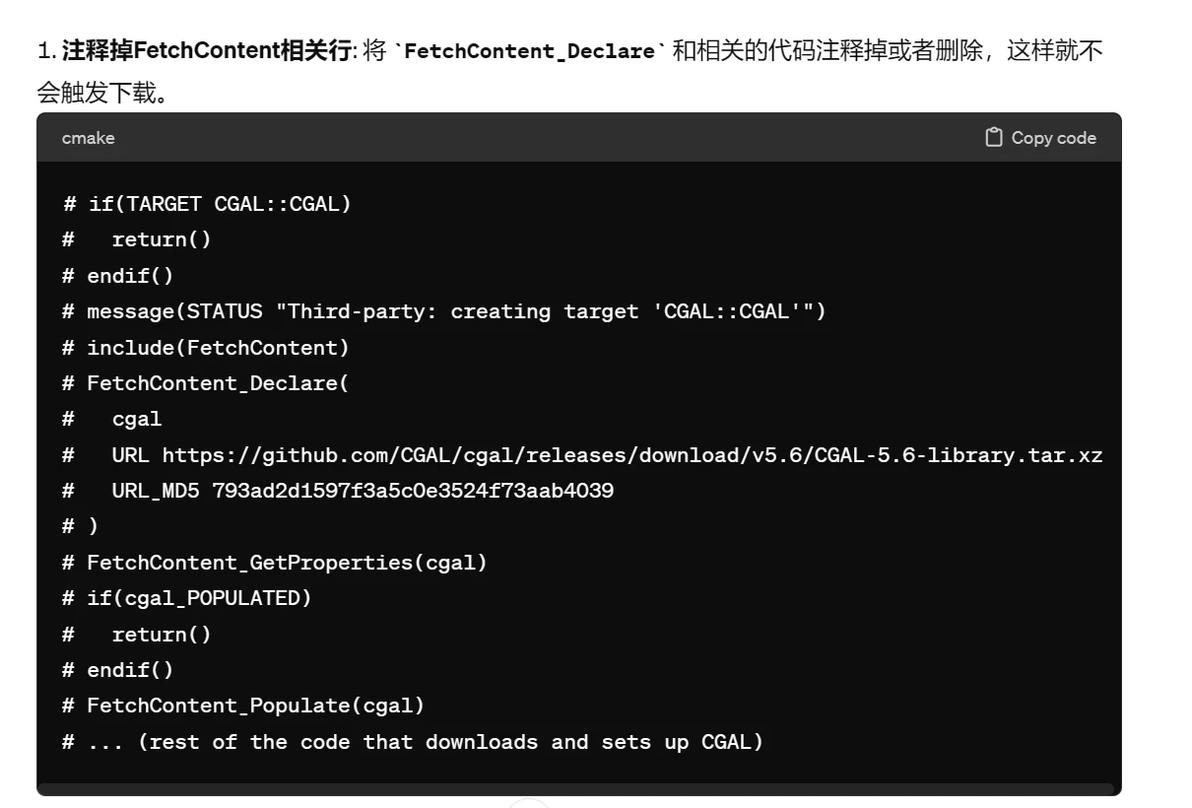1192x808 pixels.
Task: Click the # FetchContent_Declare( line in code
Action: (x=206, y=384)
